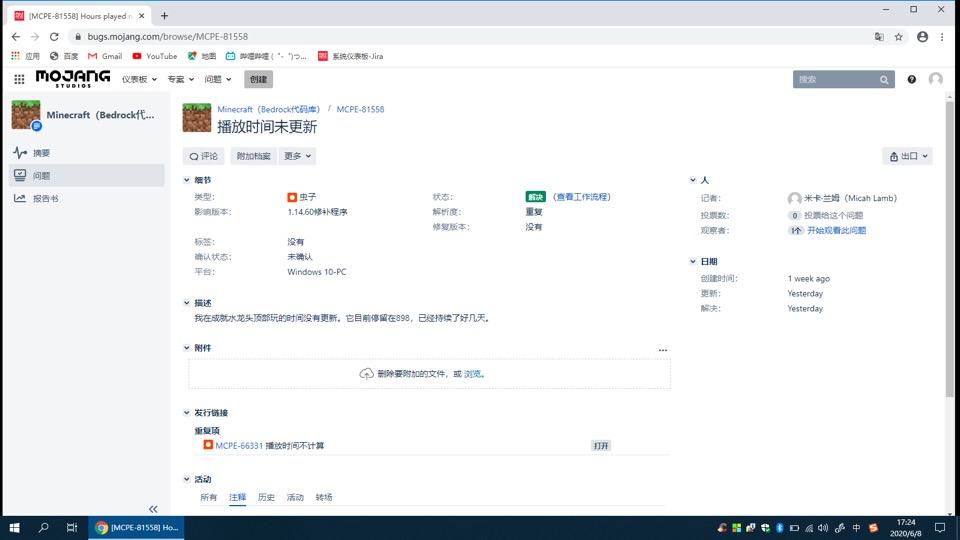Click the 附加档案 attach file button
The width and height of the screenshot is (960, 540).
(x=253, y=156)
